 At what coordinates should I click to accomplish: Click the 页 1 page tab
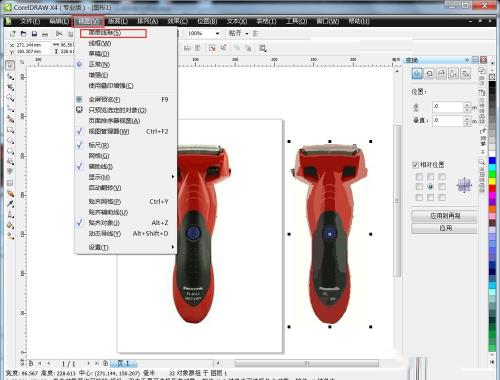[x=123, y=363]
